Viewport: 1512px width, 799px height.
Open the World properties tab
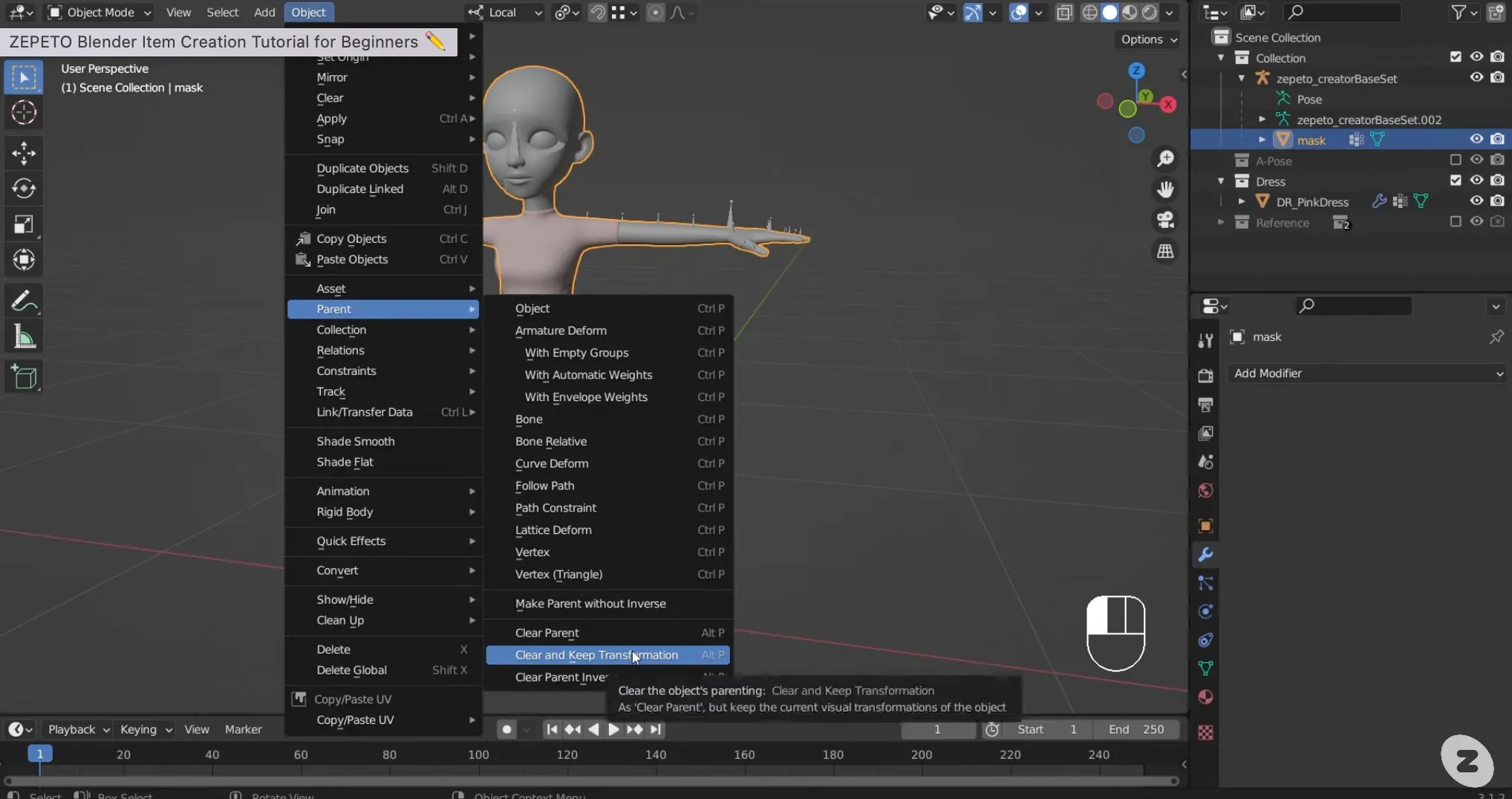pyautogui.click(x=1205, y=490)
